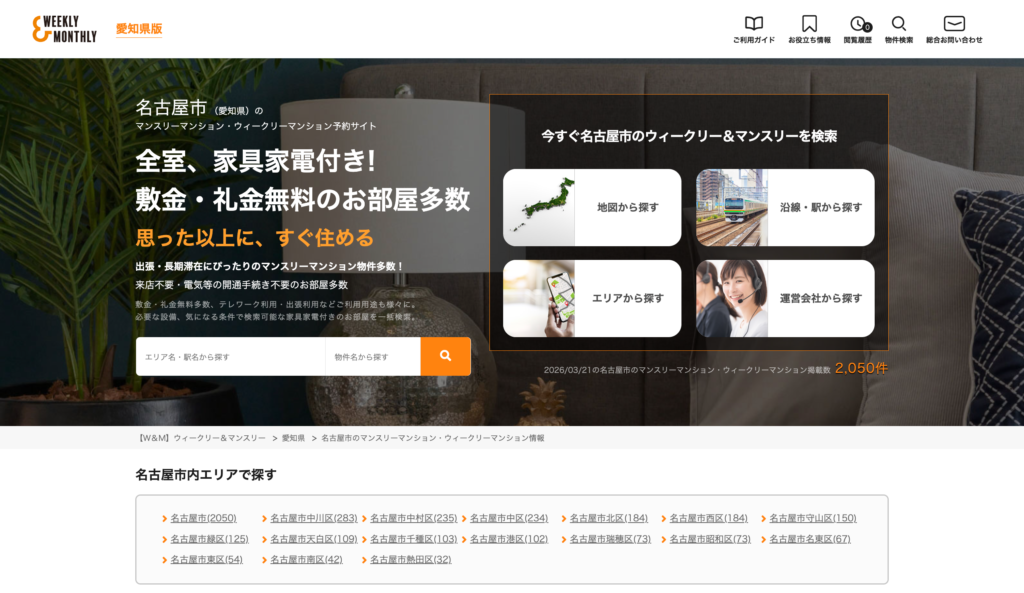Open 愛知県 breadcrumb link
The image size is (1024, 593).
294,437
